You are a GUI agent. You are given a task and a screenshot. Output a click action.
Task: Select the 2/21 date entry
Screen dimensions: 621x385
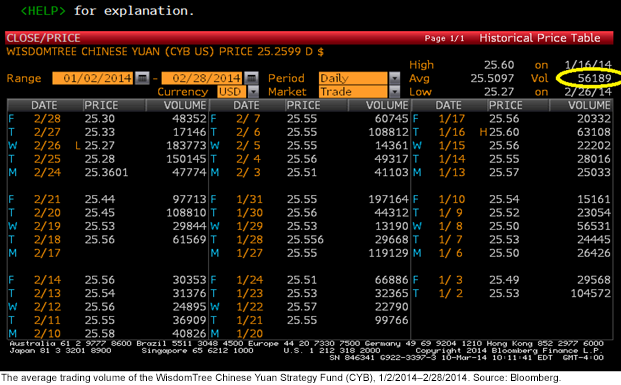pyautogui.click(x=48, y=199)
